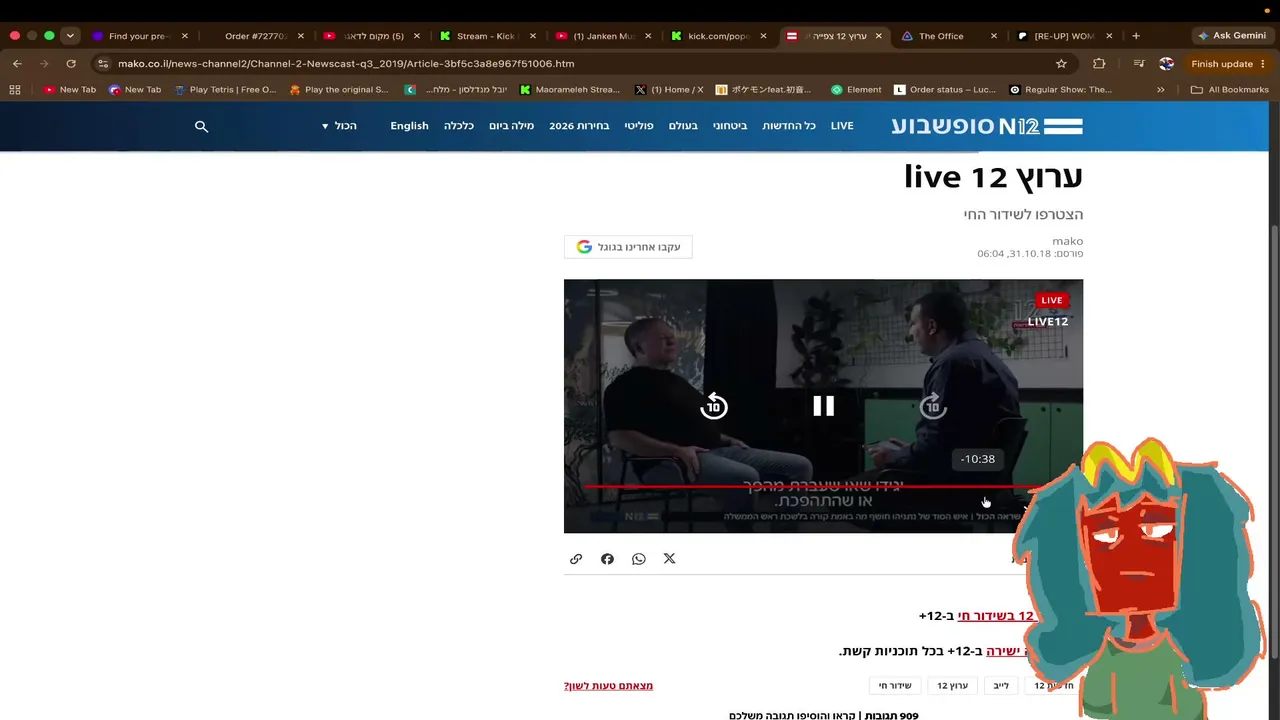This screenshot has width=1280, height=720.
Task: Click the Finish update button
Action: (1222, 63)
